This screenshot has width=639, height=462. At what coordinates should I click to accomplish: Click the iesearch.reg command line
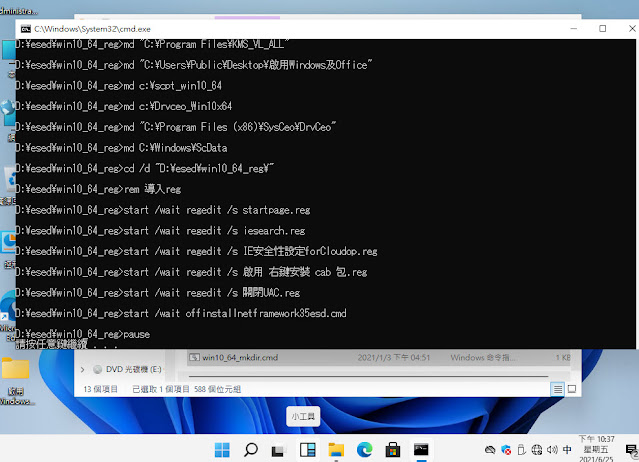(160, 231)
